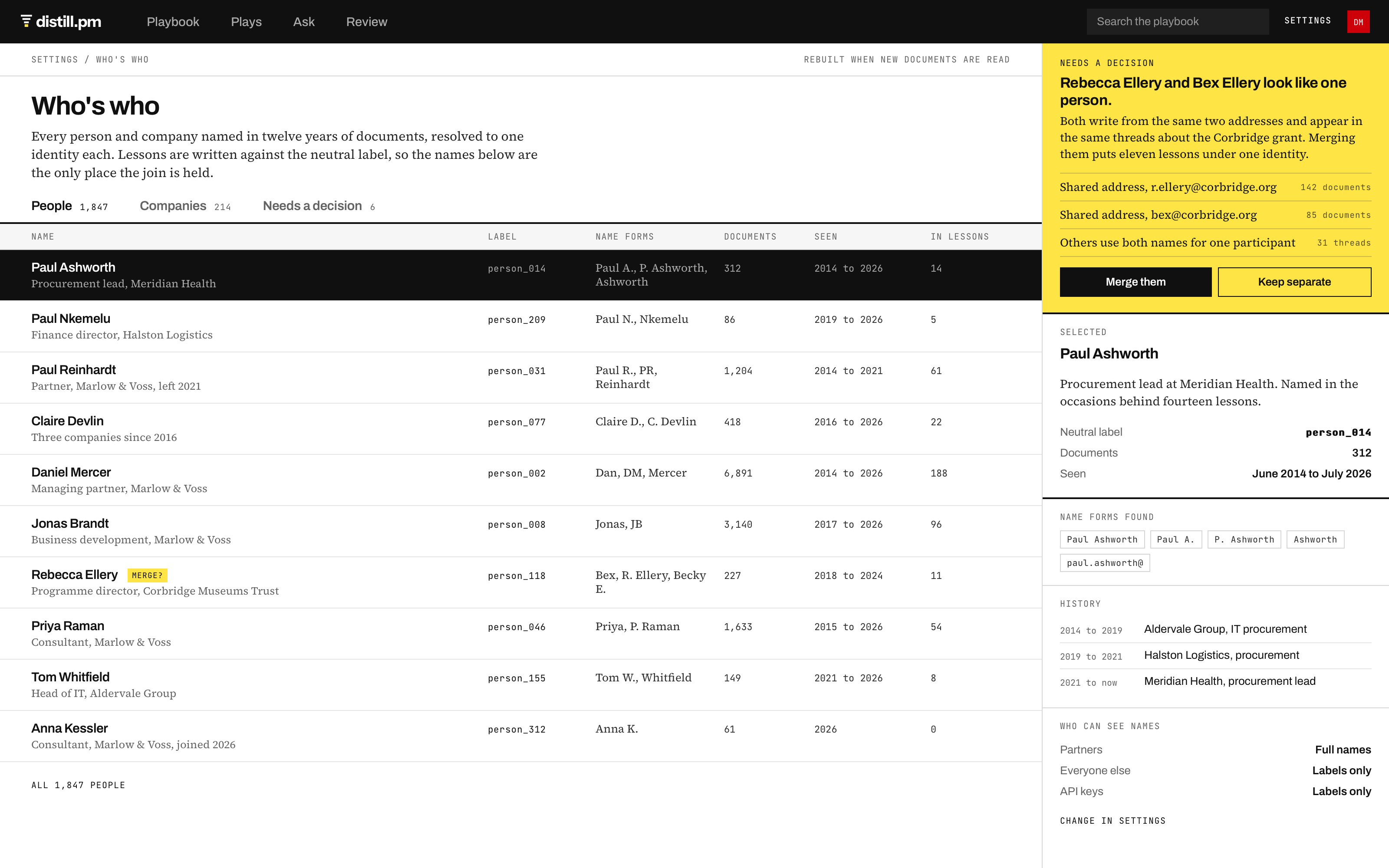1389x868 pixels.
Task: Click shared address r.ellery@corbridge.org row
Action: pos(1215,187)
